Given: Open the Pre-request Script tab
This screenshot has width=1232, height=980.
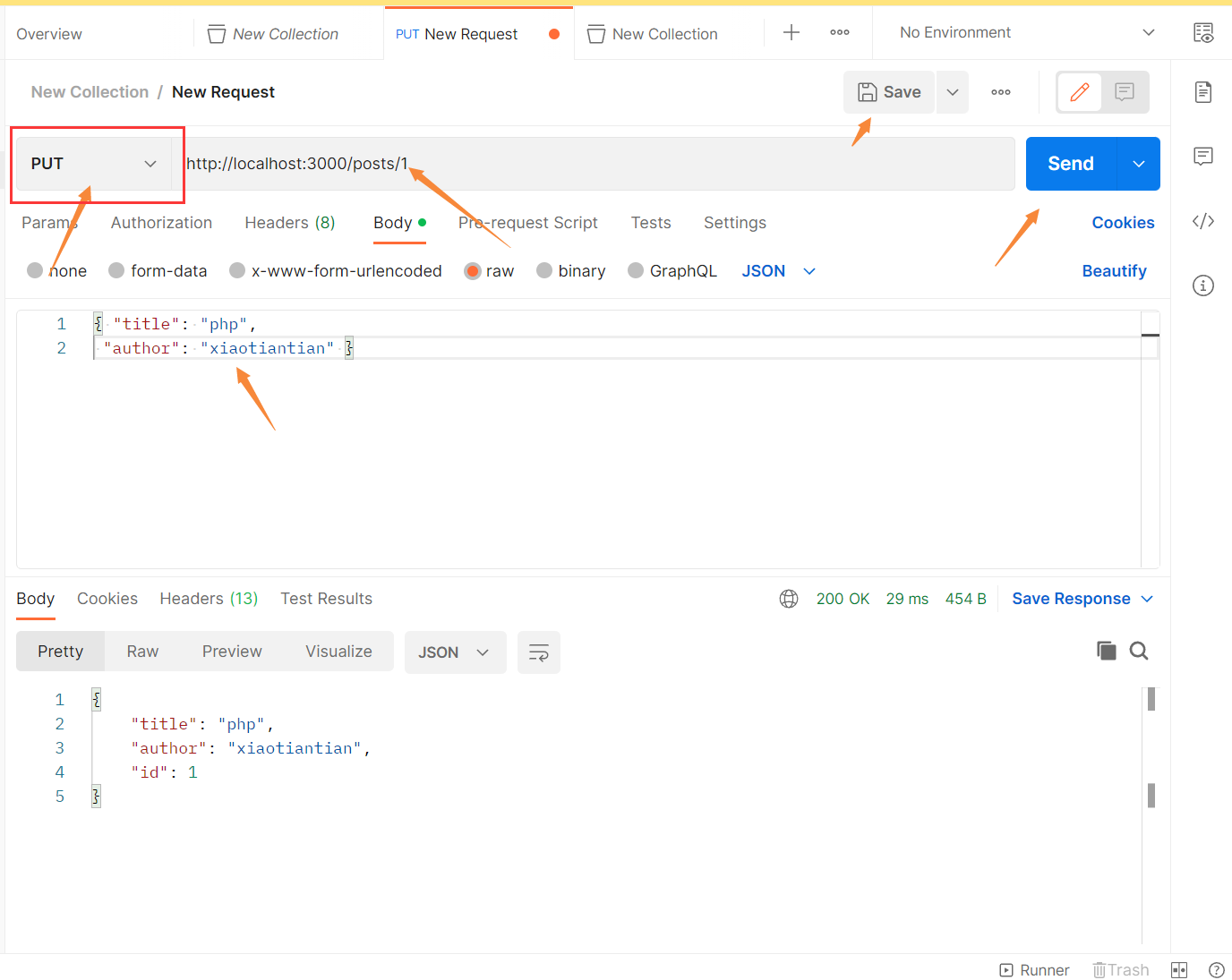Looking at the screenshot, I should [x=528, y=223].
